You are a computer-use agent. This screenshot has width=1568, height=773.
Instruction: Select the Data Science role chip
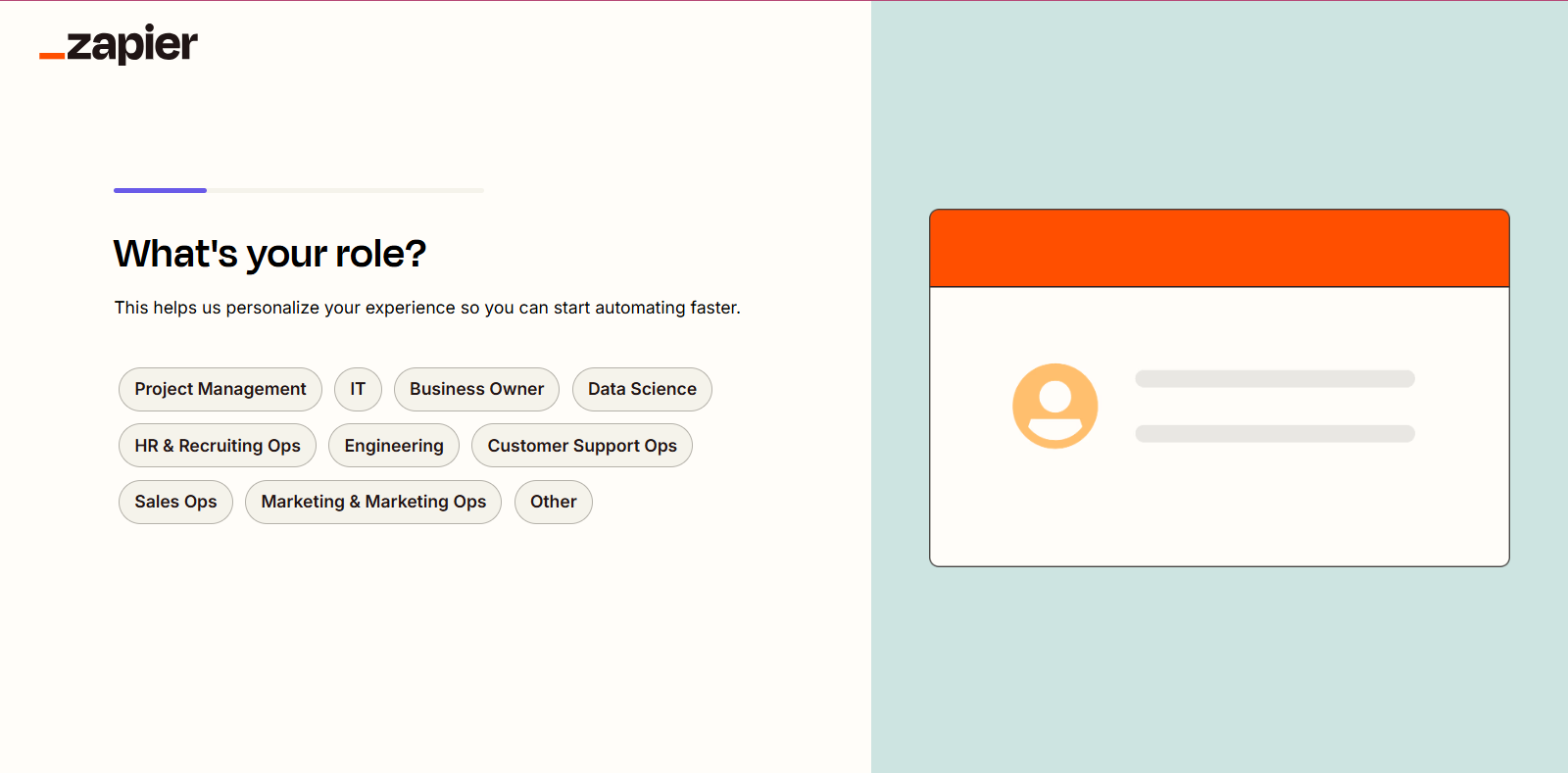click(642, 389)
